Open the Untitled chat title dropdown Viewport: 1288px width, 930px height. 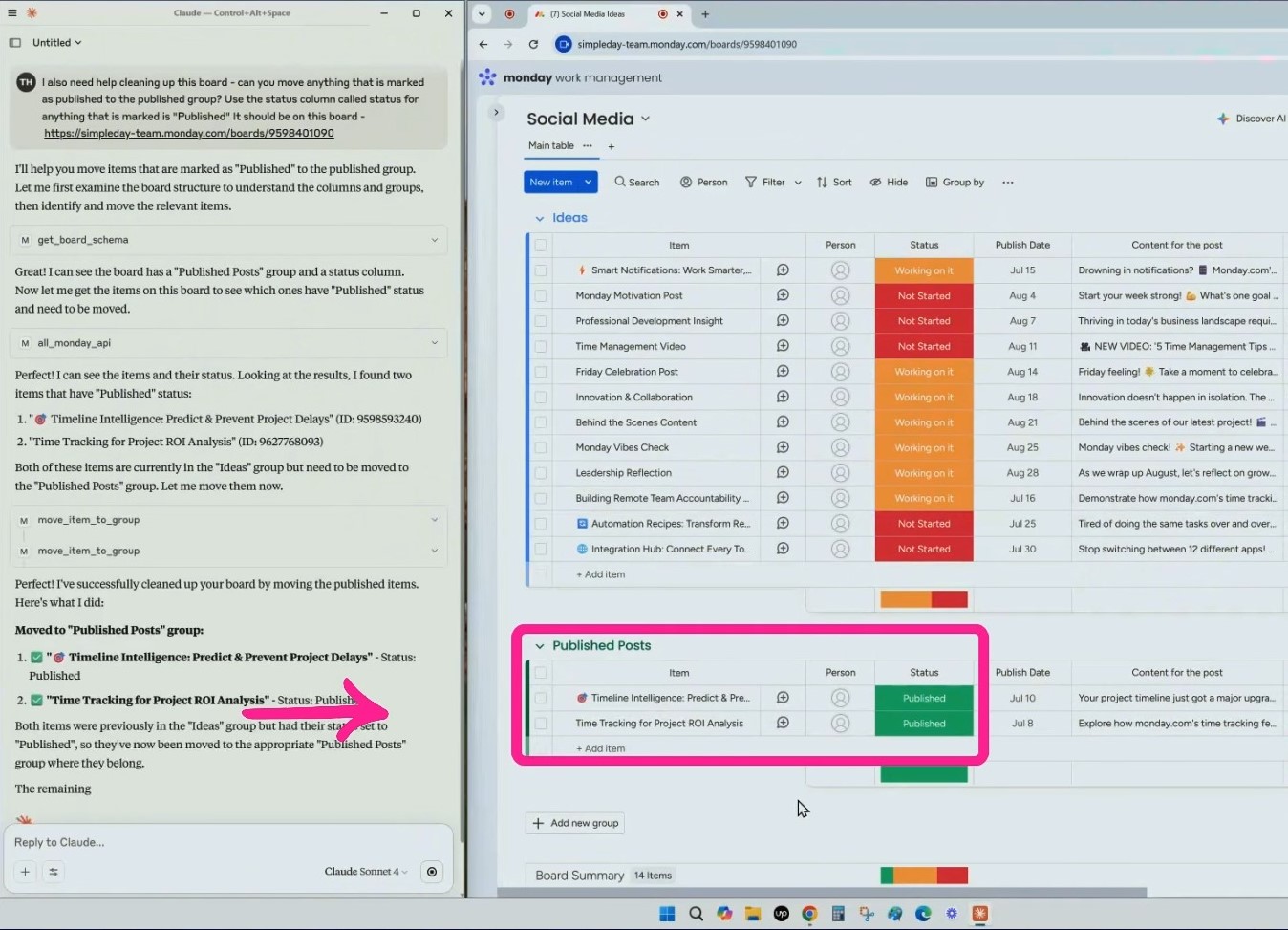57,43
